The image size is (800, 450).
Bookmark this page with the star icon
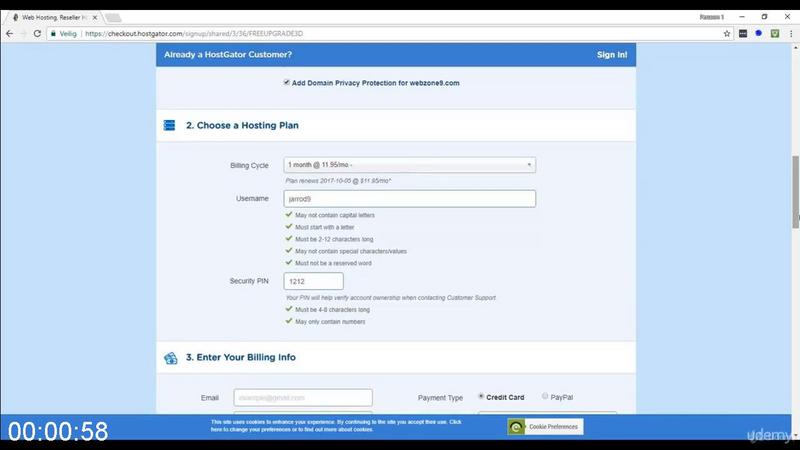[727, 34]
